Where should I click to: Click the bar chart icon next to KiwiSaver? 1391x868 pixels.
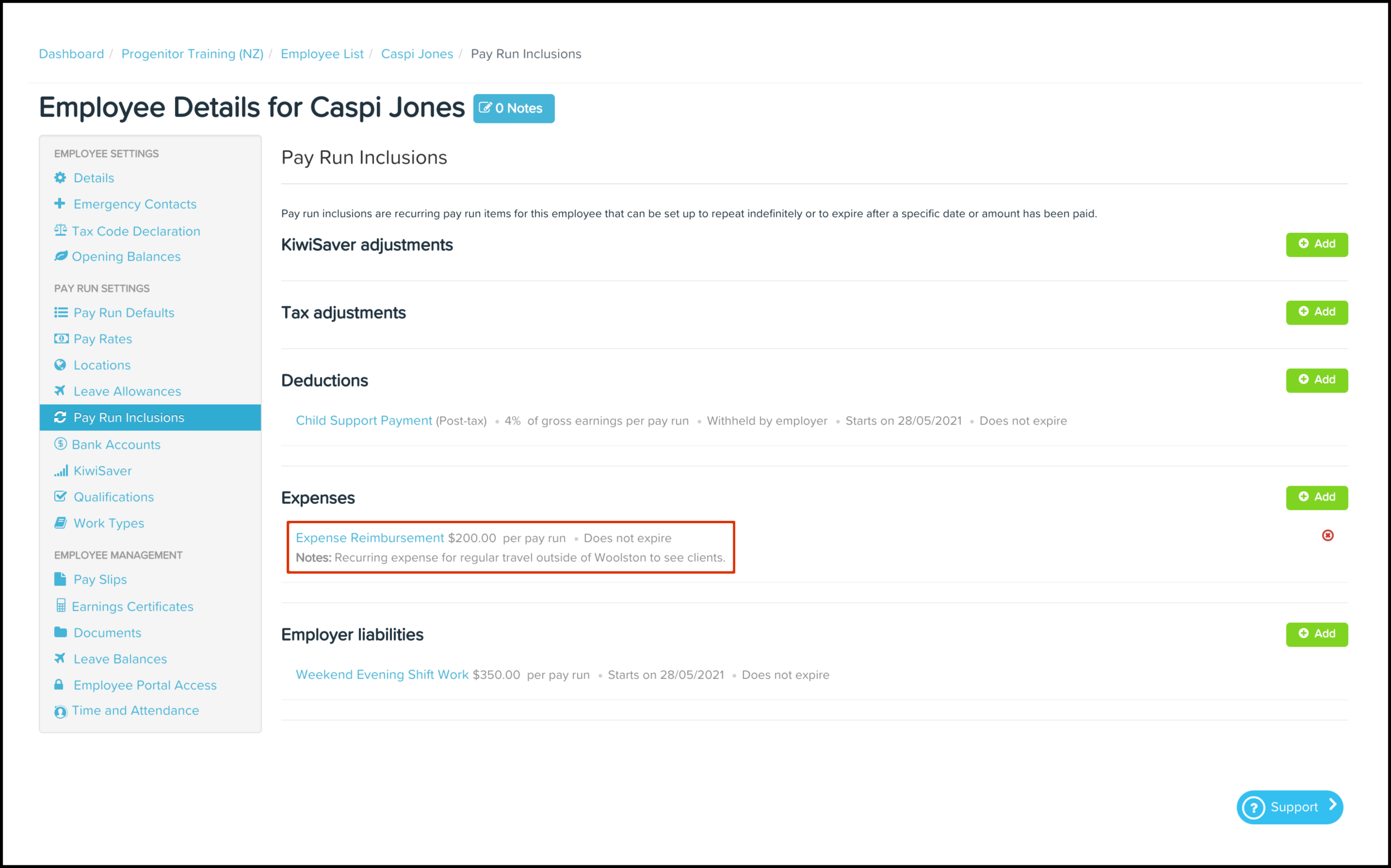pos(61,471)
